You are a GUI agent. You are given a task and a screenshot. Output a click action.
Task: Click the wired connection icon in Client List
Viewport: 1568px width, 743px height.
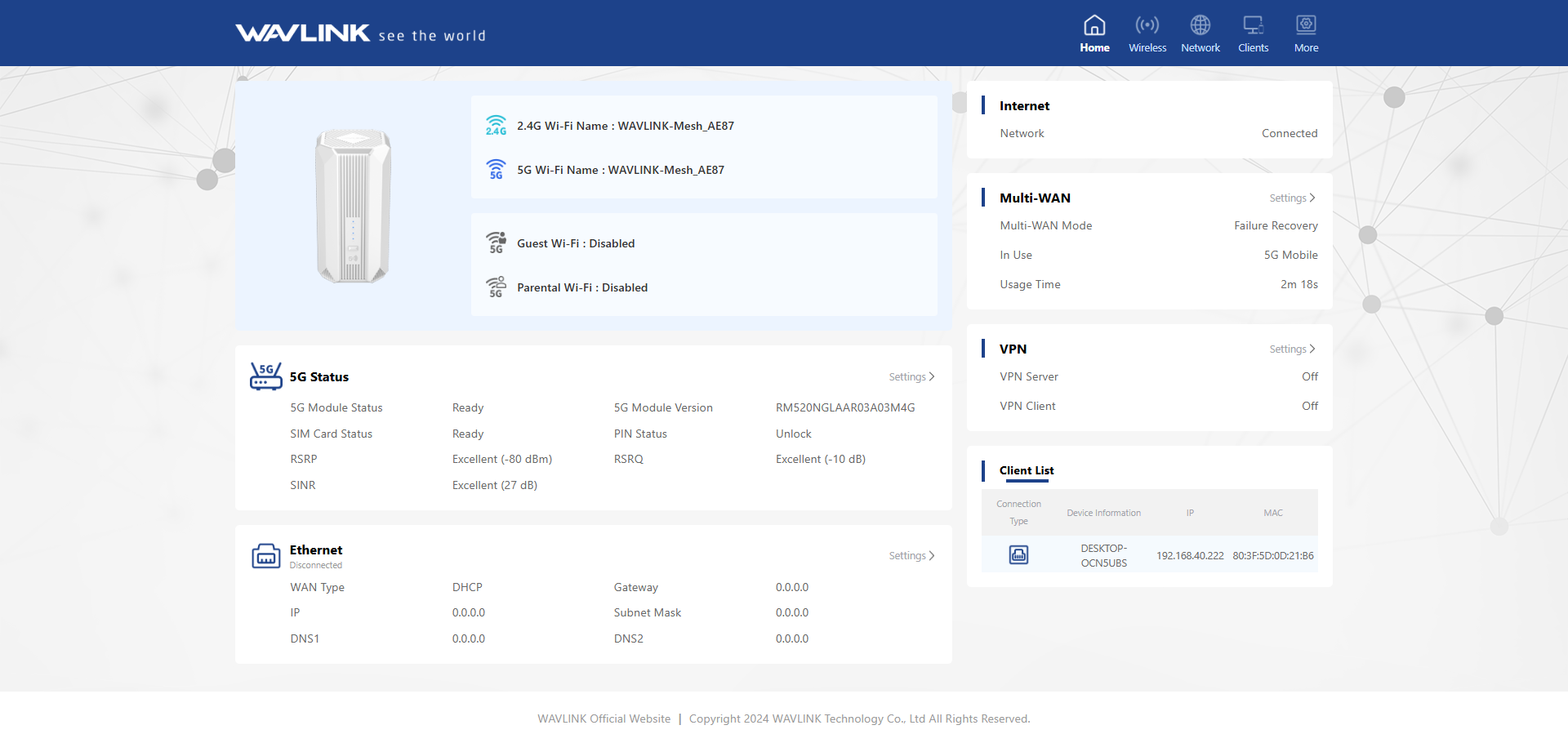tap(1018, 555)
